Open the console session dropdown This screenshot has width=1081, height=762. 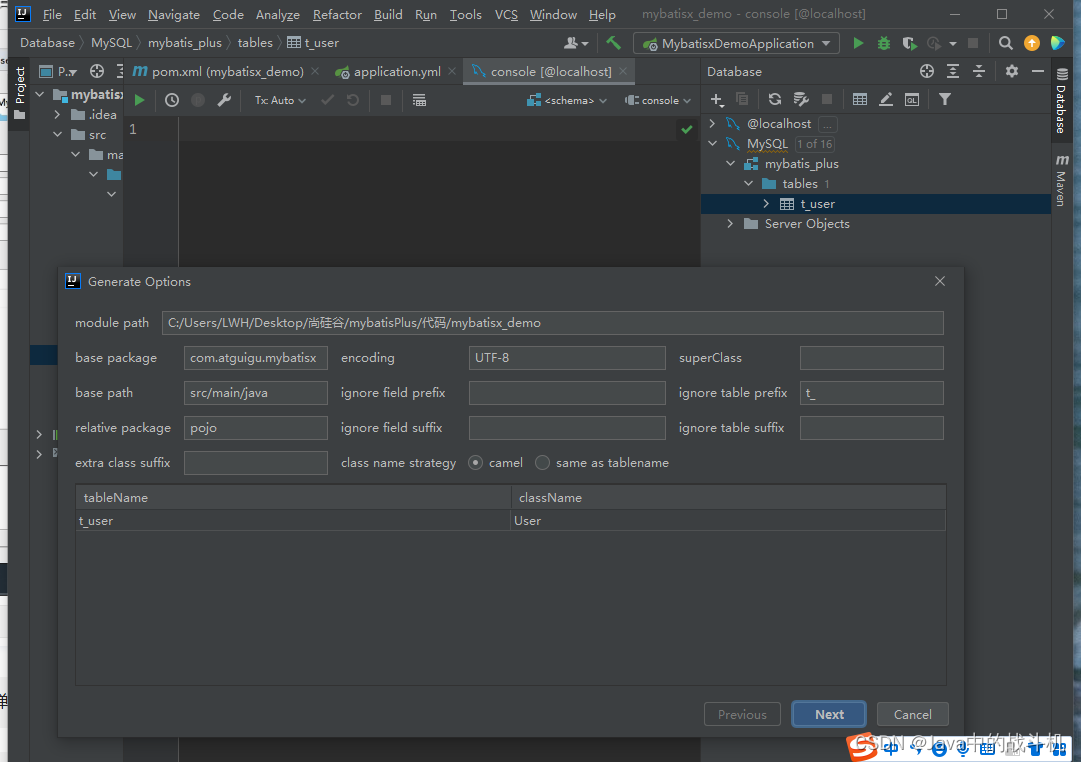[x=658, y=100]
